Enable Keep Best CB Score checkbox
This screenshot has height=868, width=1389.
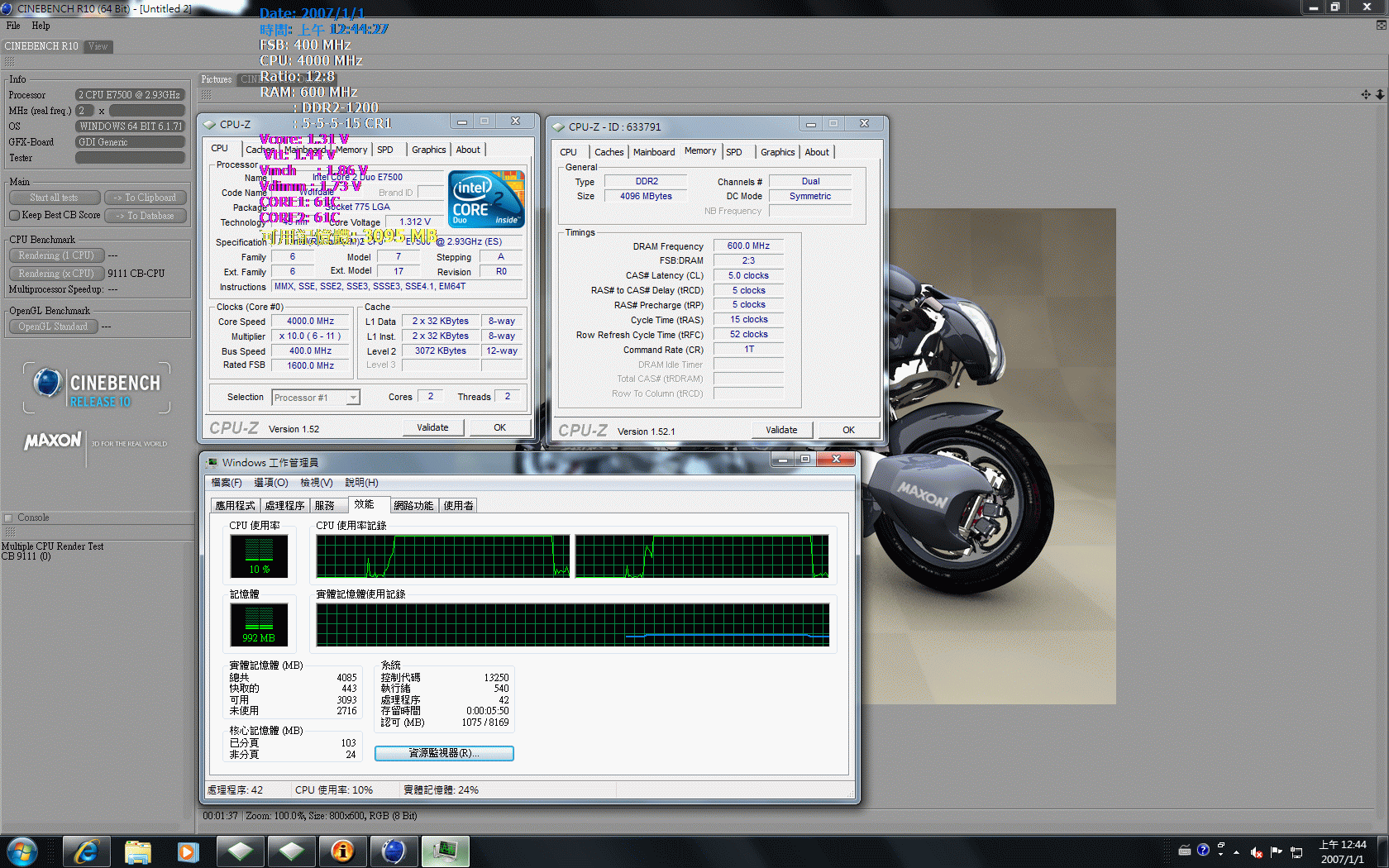point(14,215)
